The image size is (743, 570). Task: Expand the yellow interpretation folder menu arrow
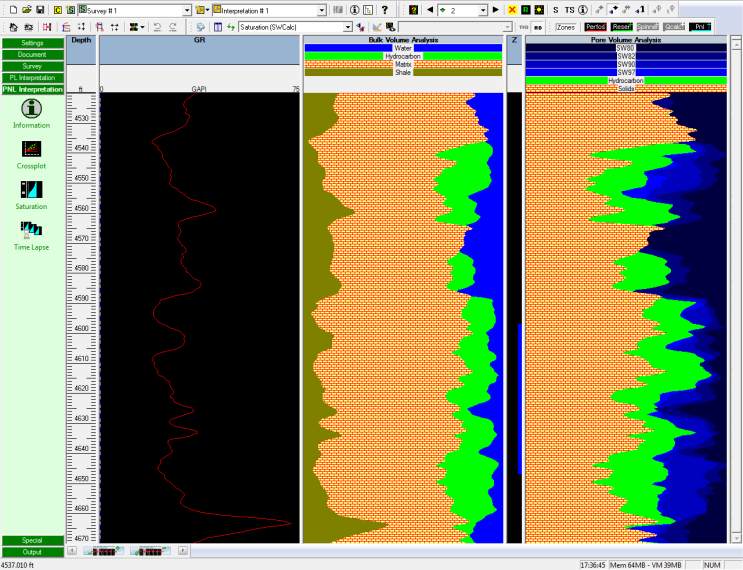tap(207, 10)
